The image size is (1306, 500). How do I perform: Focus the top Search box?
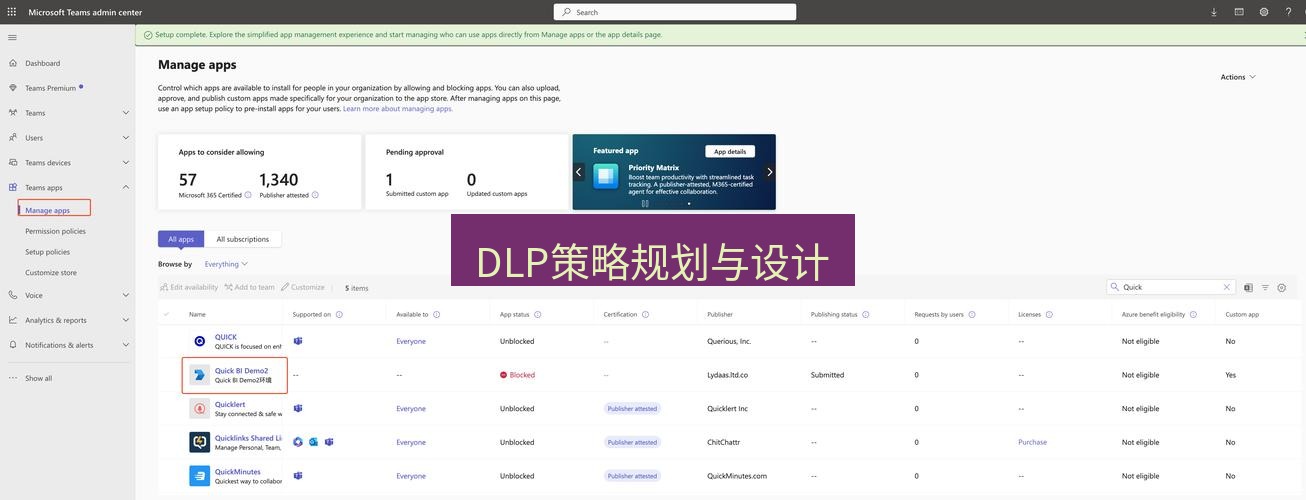pos(675,12)
